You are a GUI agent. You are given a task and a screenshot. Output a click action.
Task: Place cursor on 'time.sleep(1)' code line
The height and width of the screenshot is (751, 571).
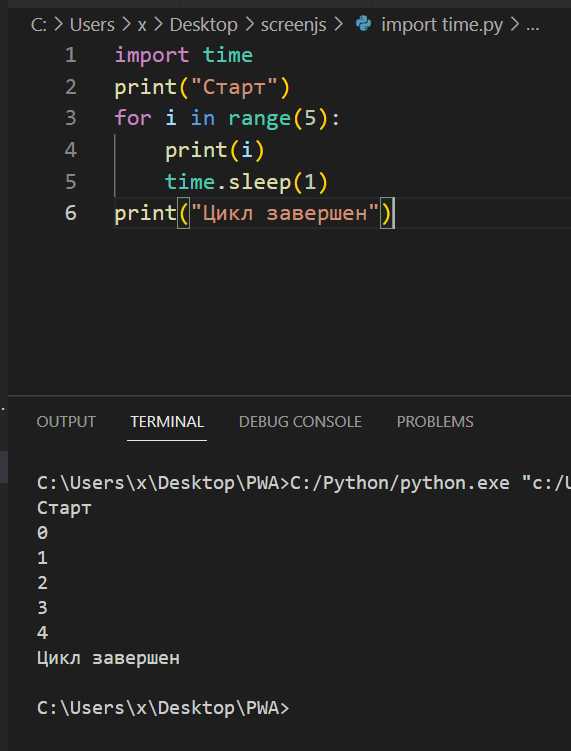(x=246, y=182)
